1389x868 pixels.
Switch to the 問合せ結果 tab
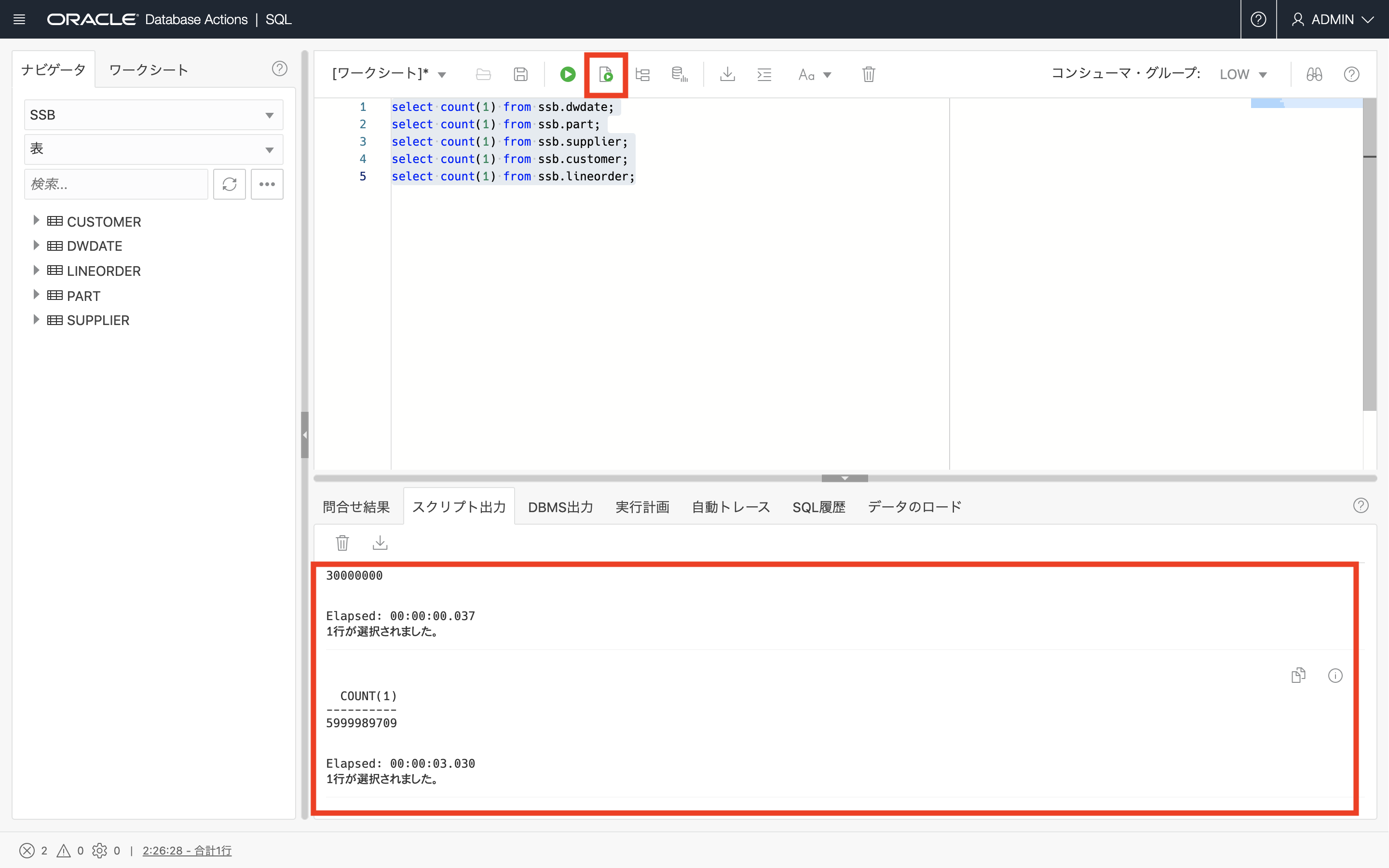pyautogui.click(x=356, y=507)
